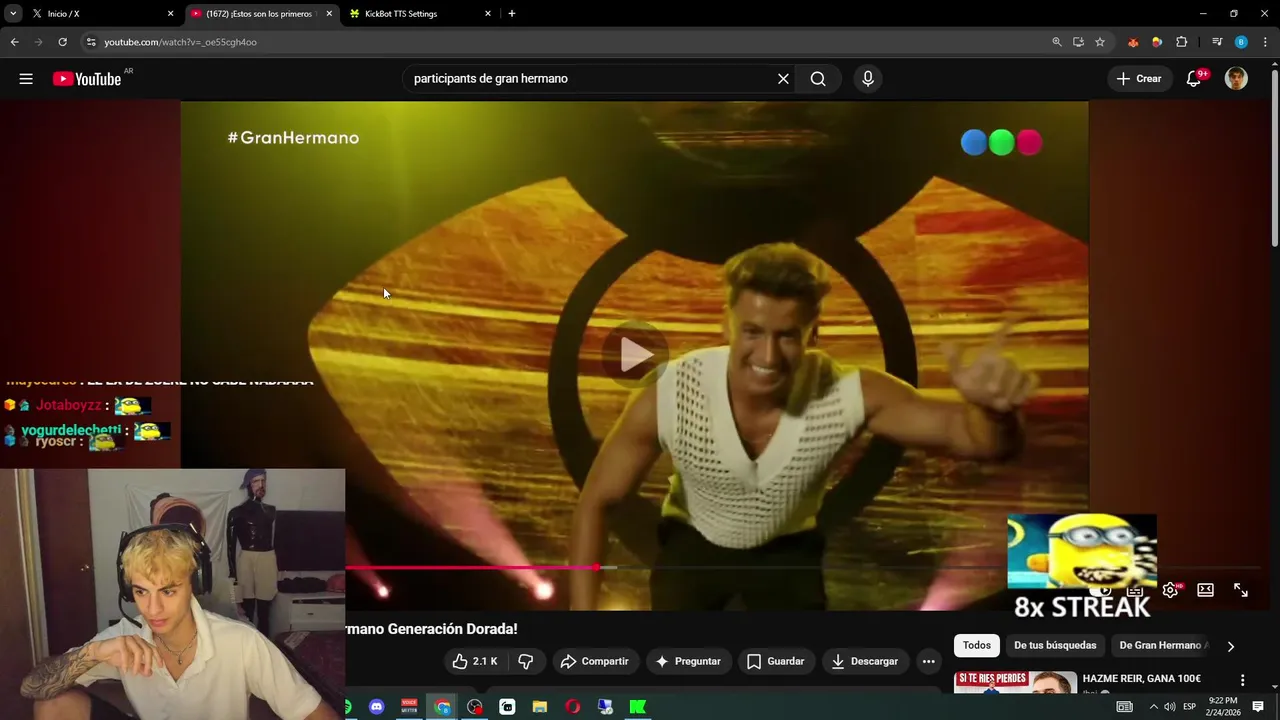Open HAZME REIR video thumbnail
Screen dimensions: 1280x720
pos(1015,682)
